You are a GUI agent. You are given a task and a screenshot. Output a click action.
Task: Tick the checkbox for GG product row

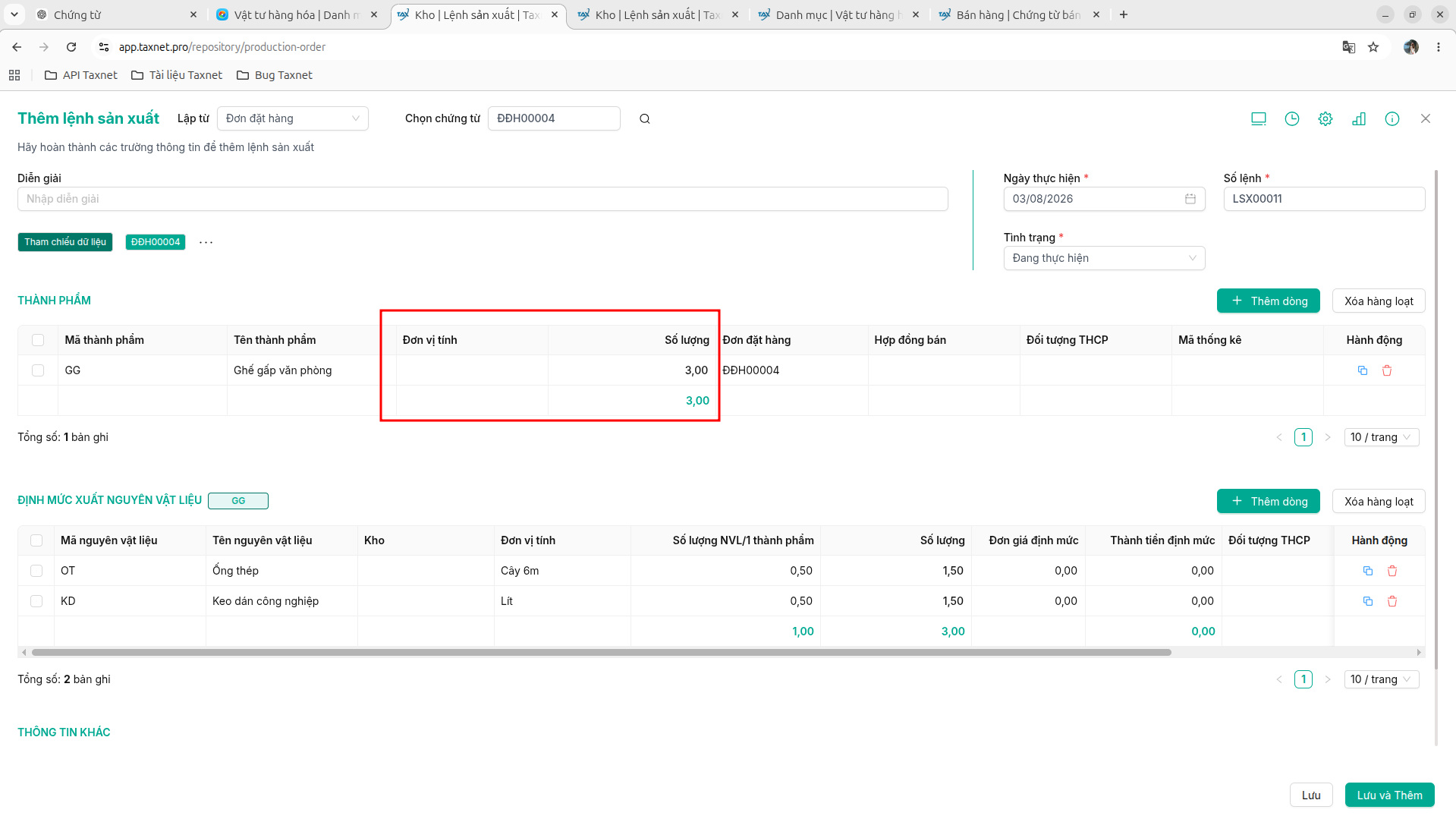click(38, 370)
